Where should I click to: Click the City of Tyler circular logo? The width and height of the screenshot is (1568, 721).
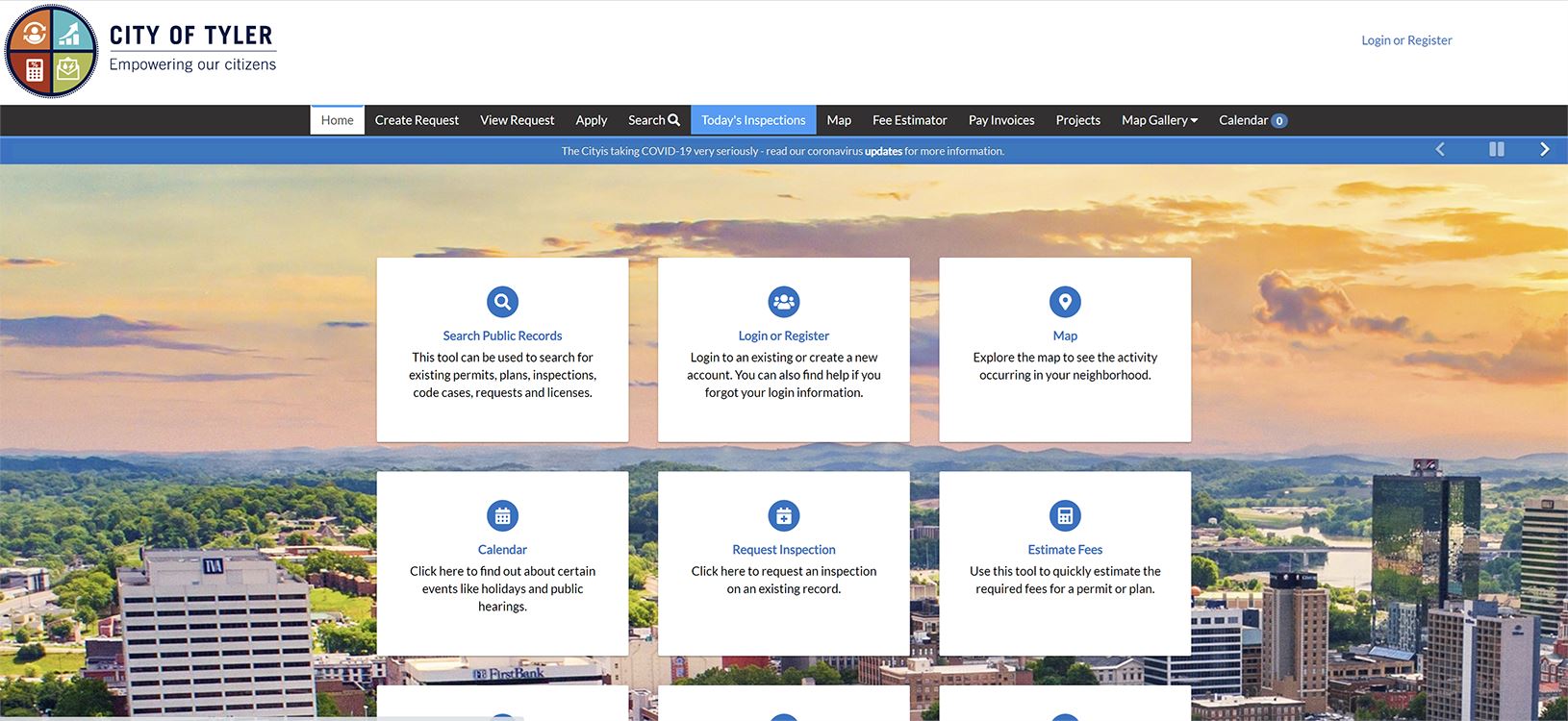coord(51,51)
